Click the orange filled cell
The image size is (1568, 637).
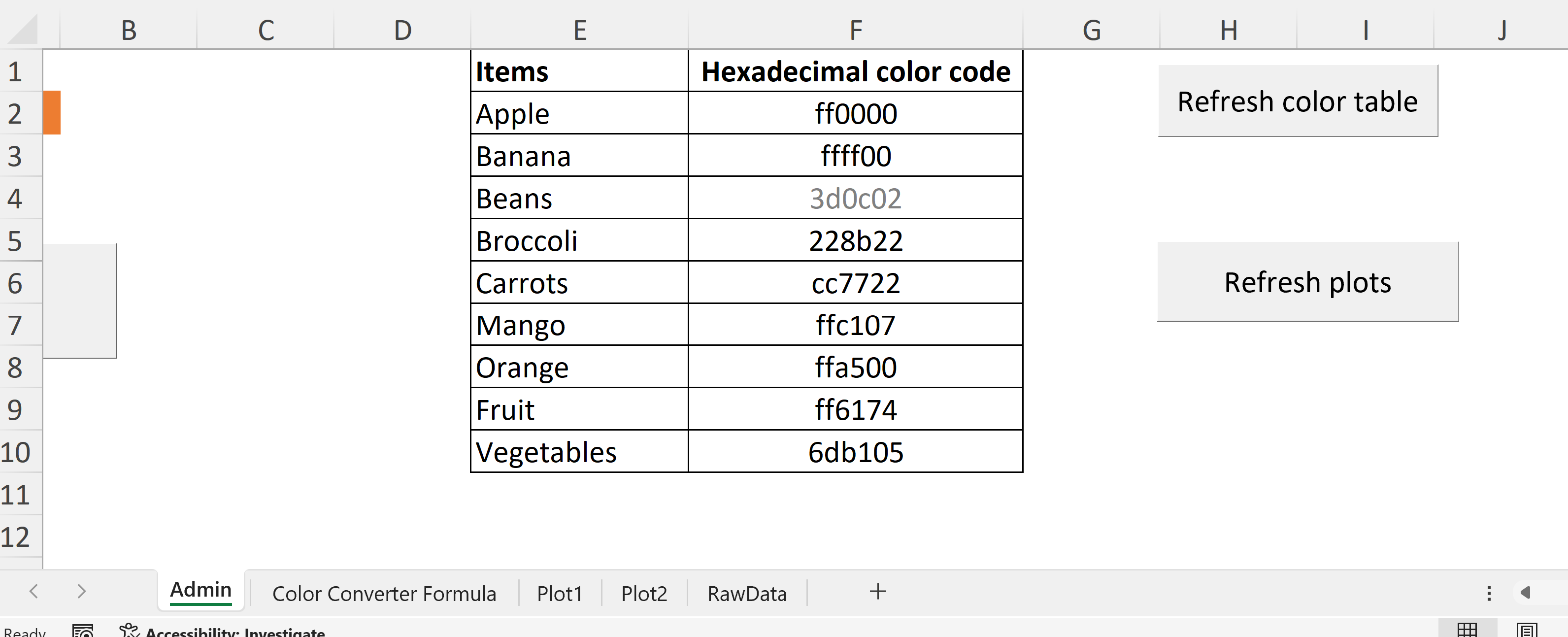[x=52, y=113]
